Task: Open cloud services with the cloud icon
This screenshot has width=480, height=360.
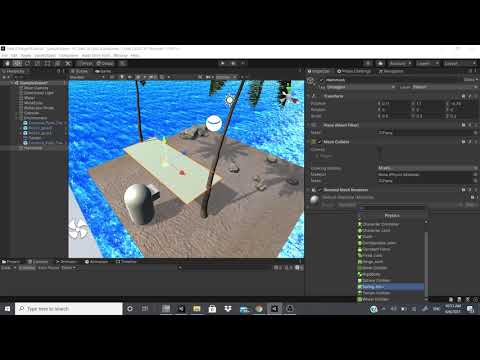Action: [380, 63]
